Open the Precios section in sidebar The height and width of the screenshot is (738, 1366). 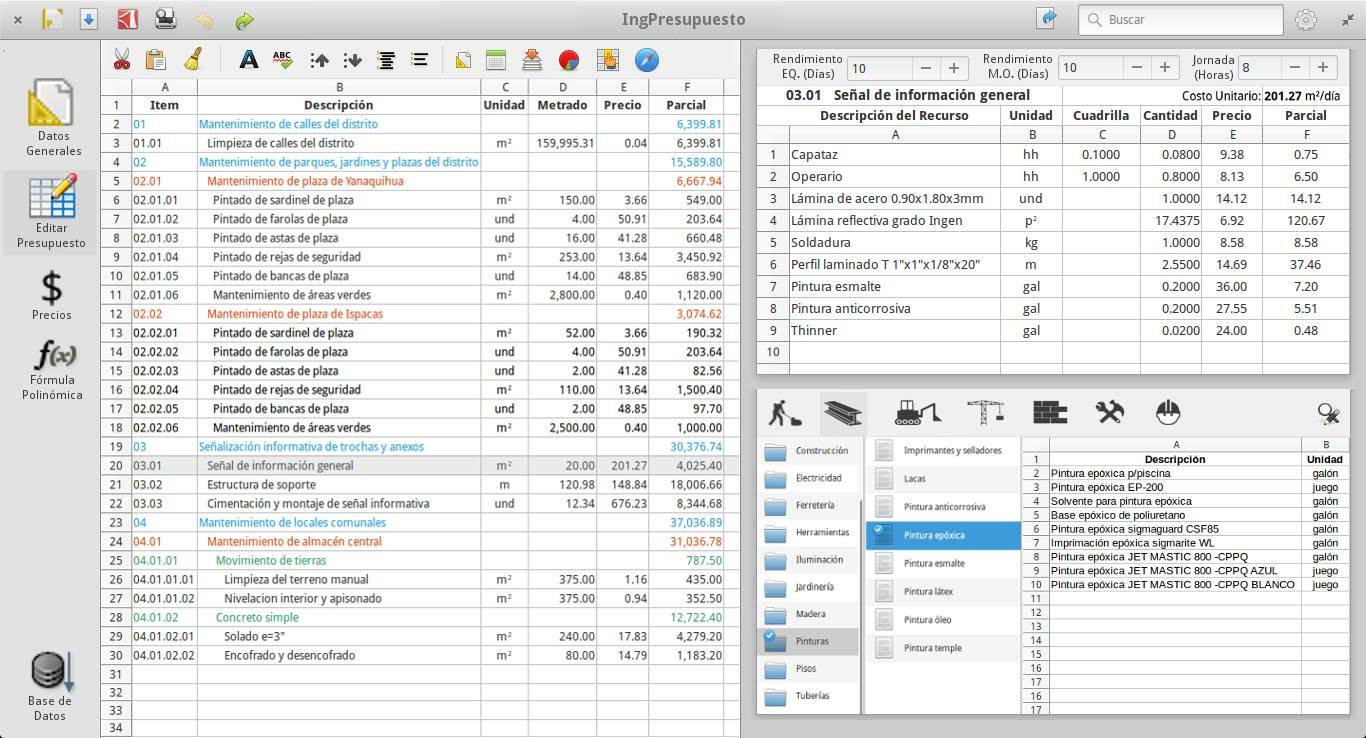(51, 296)
